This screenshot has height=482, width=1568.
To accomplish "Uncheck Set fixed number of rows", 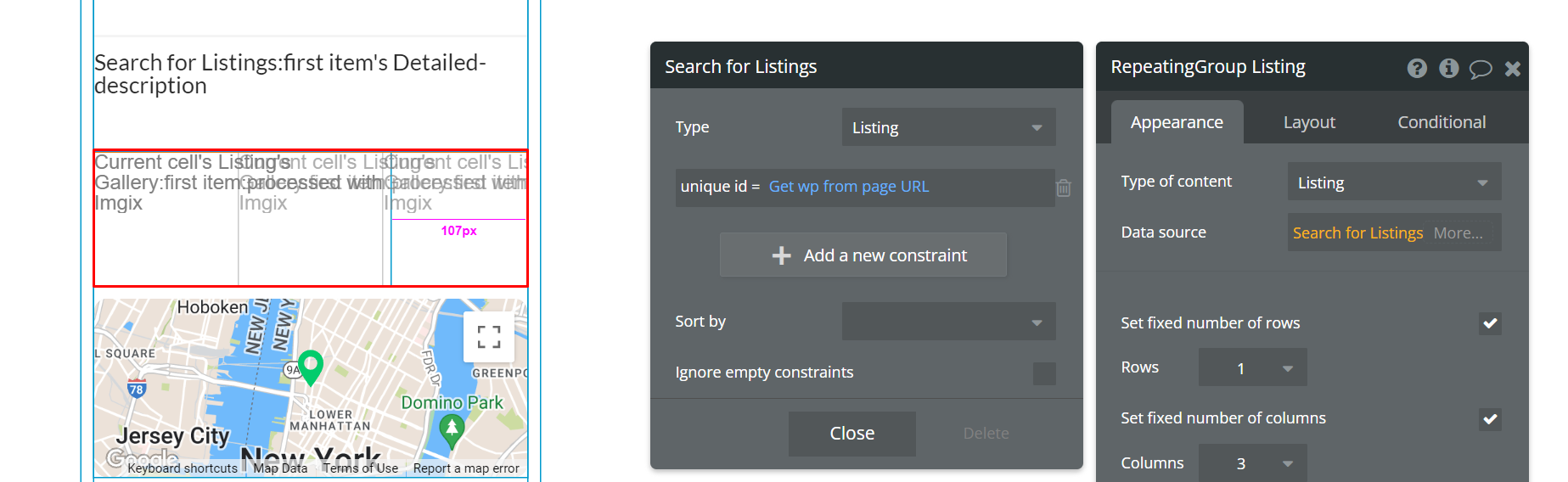I will coord(1490,323).
